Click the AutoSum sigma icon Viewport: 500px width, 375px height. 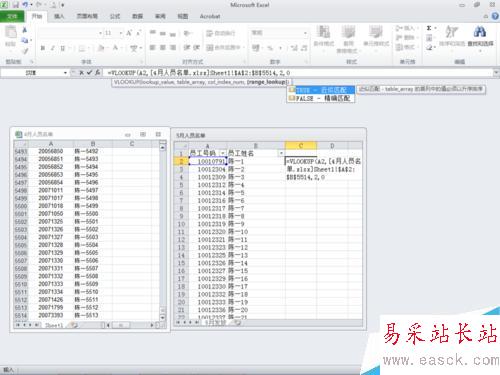tap(429, 28)
